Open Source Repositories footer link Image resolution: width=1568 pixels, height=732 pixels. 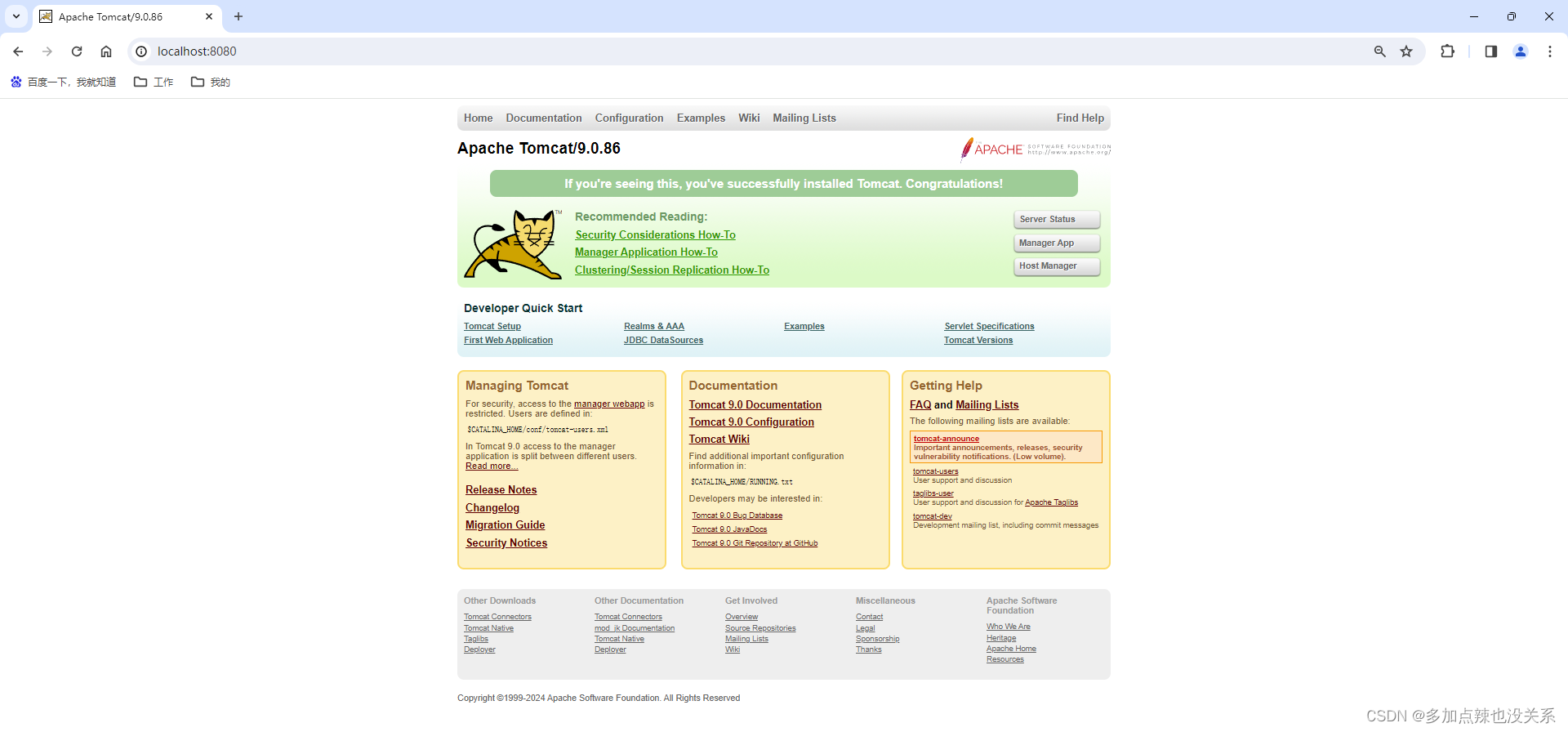click(x=760, y=628)
